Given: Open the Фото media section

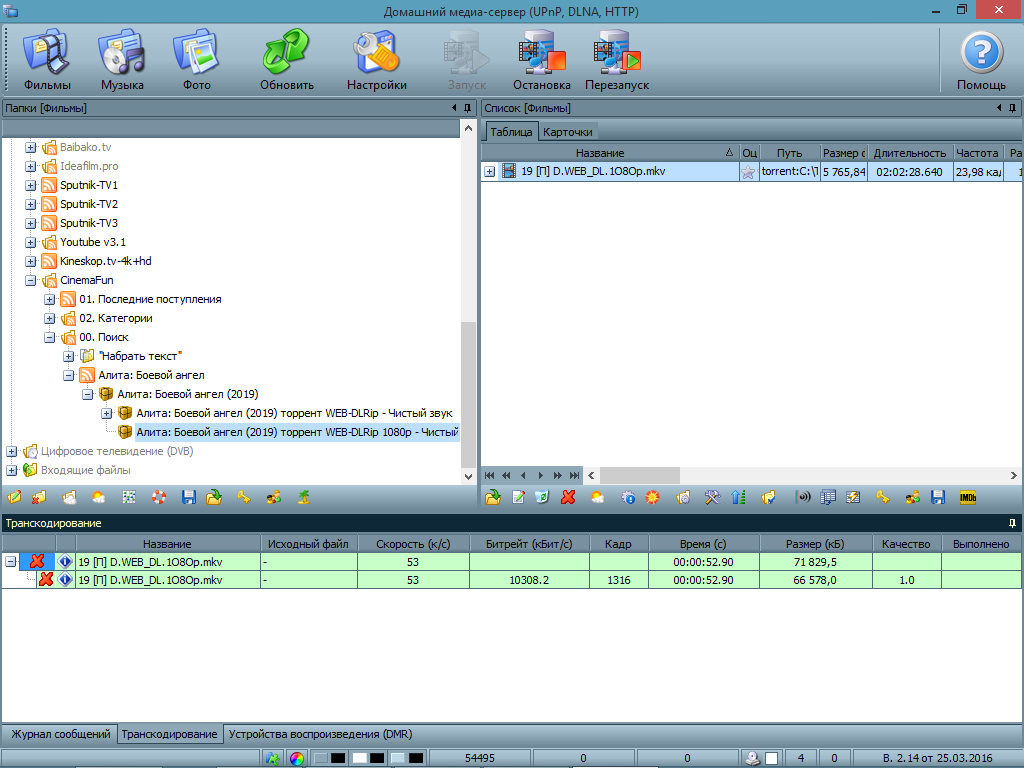Looking at the screenshot, I should (197, 59).
